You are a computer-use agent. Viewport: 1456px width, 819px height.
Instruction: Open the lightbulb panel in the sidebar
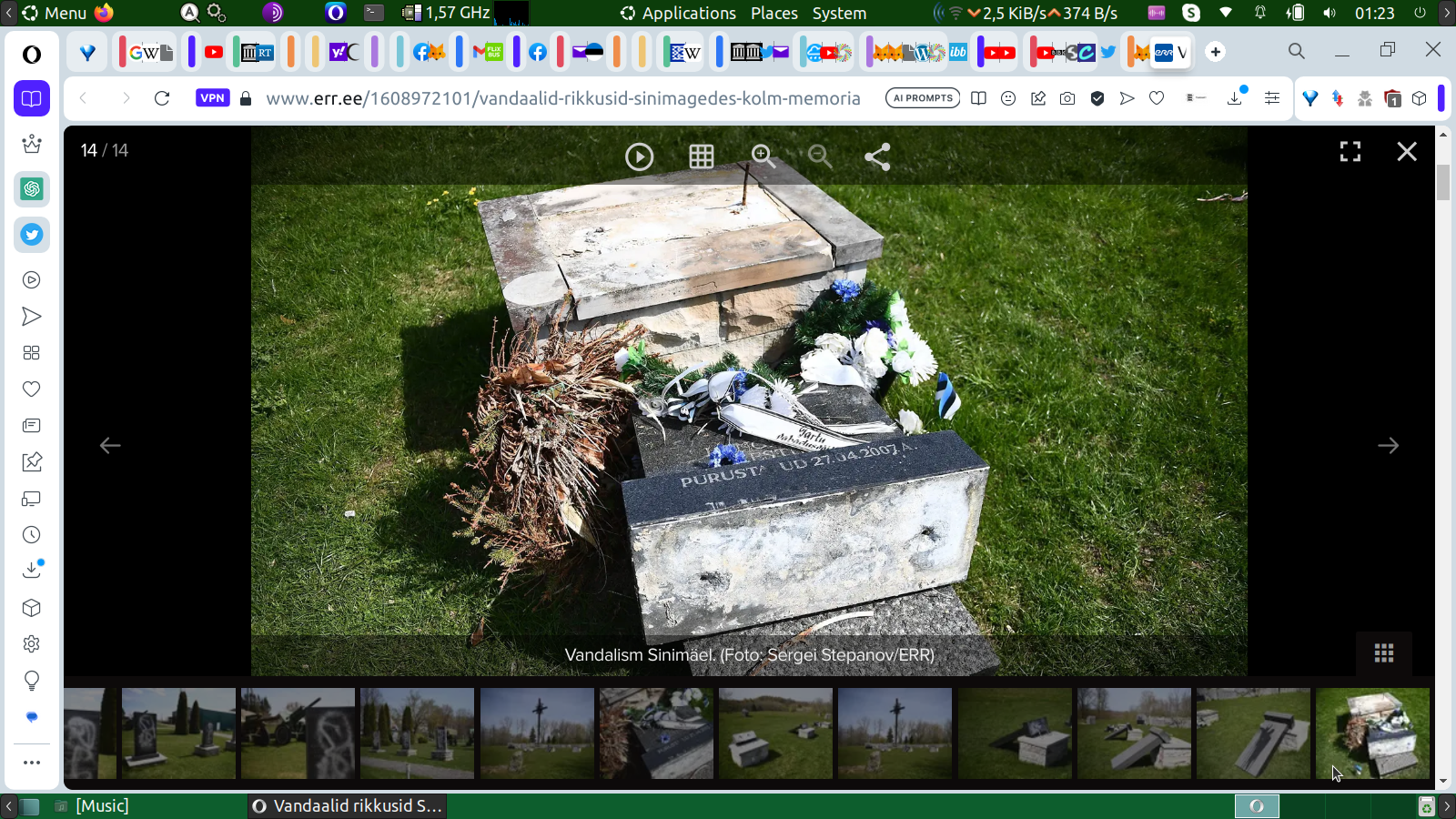32,681
